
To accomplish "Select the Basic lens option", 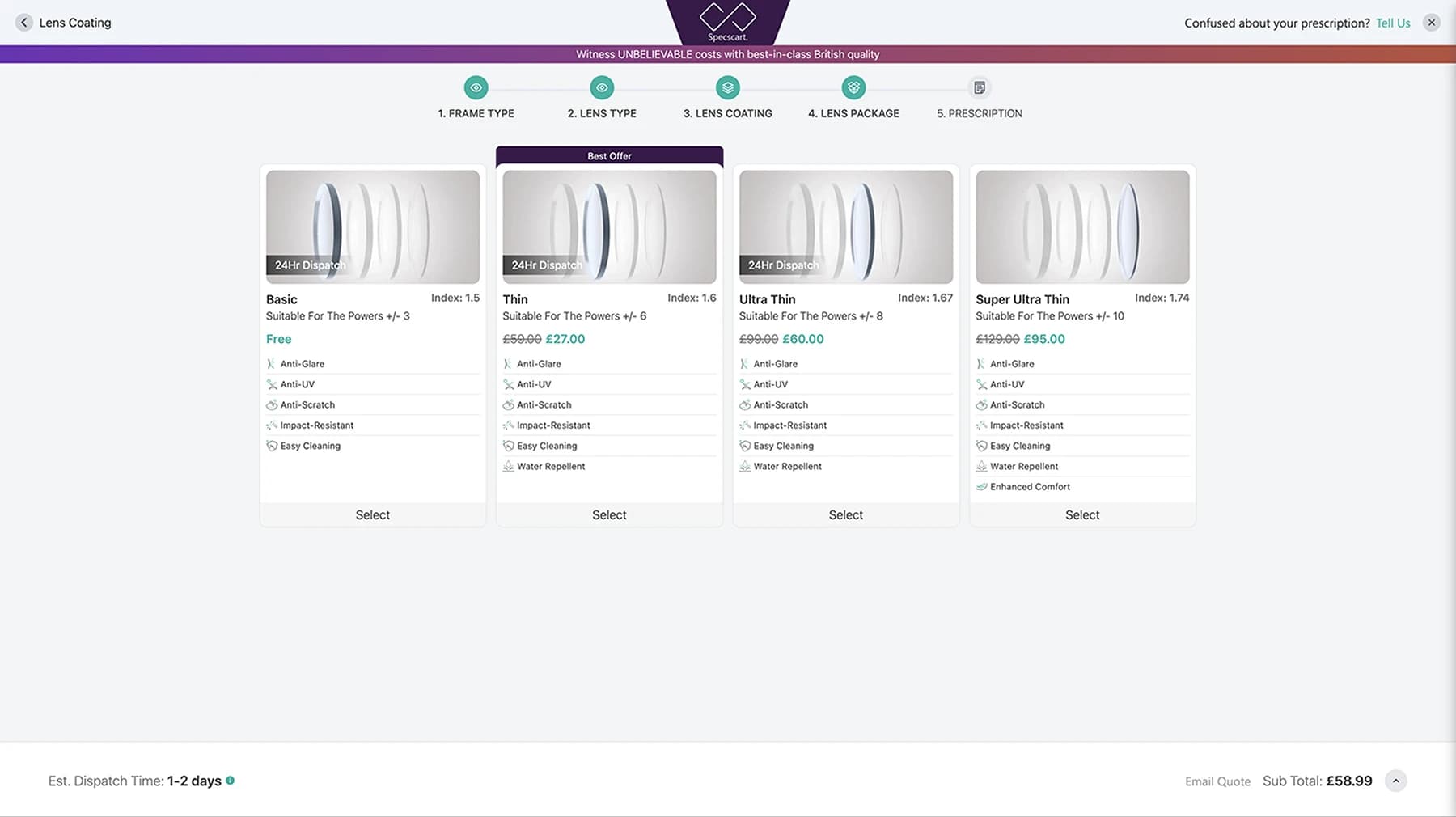I will [372, 514].
